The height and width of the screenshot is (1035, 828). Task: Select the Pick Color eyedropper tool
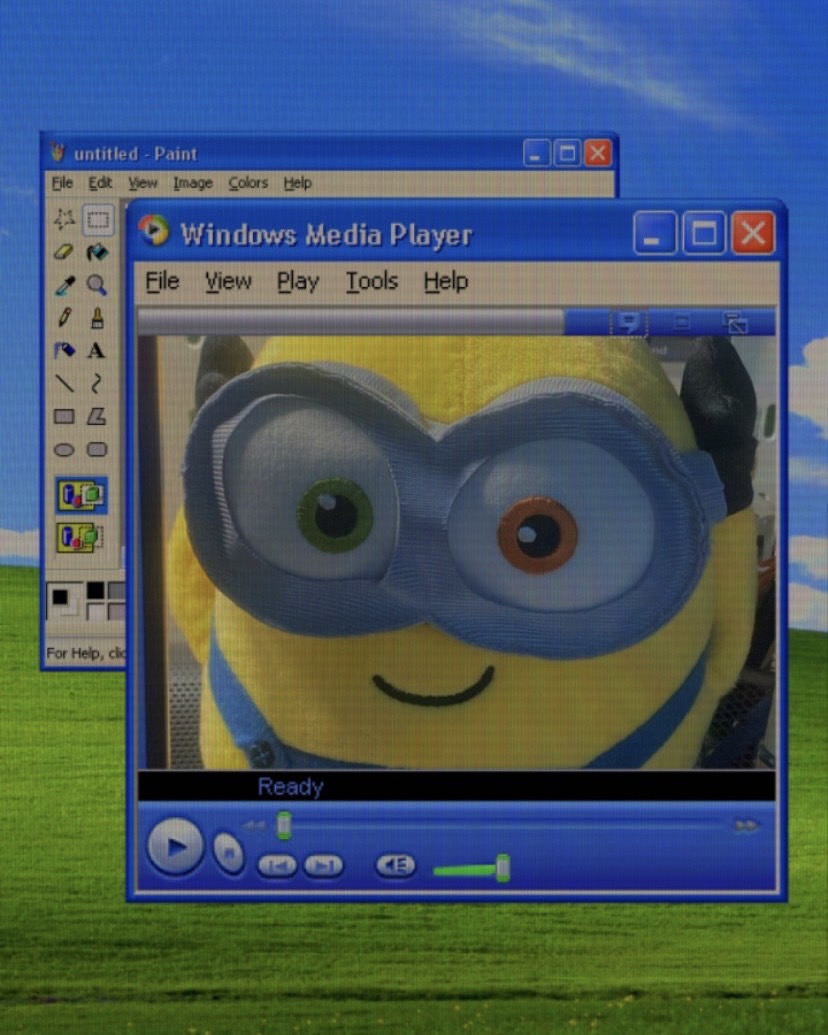64,285
